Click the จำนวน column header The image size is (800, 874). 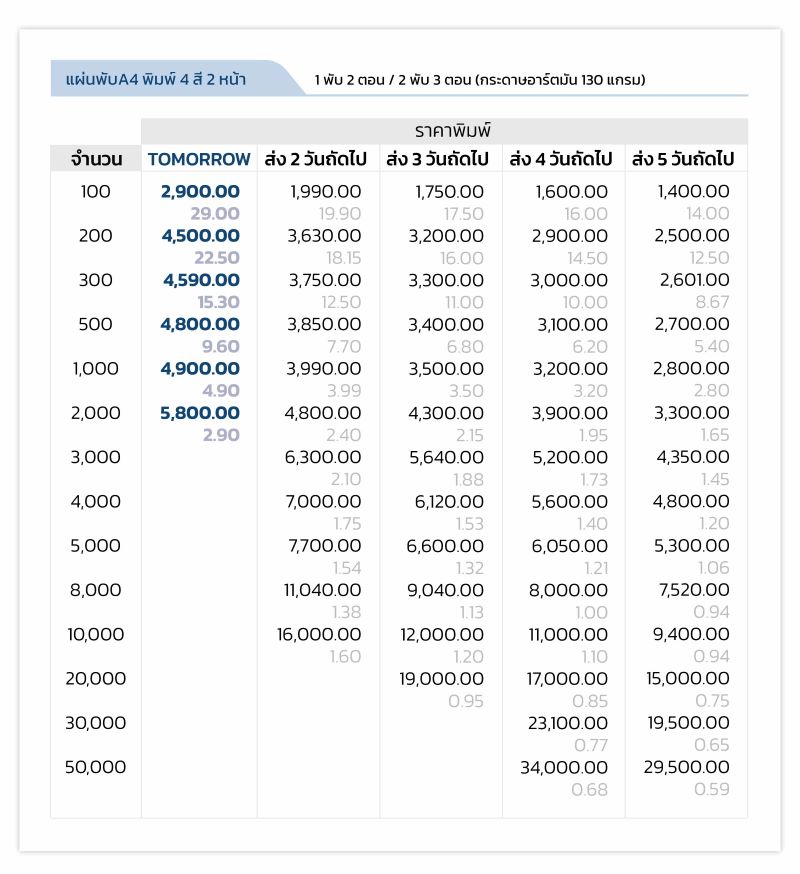pos(96,159)
